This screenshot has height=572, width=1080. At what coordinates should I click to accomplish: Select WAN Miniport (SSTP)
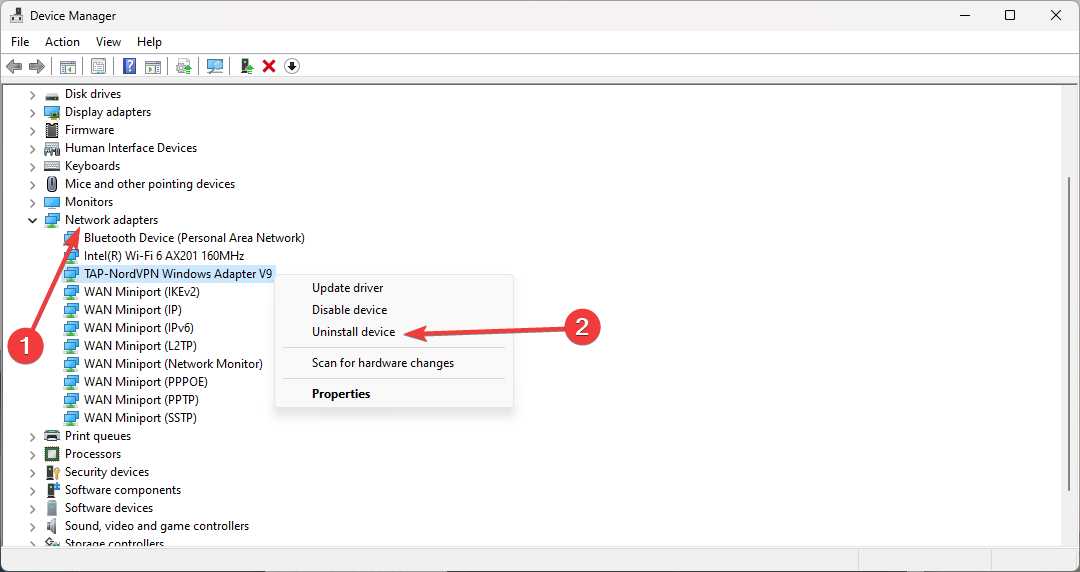tap(140, 417)
